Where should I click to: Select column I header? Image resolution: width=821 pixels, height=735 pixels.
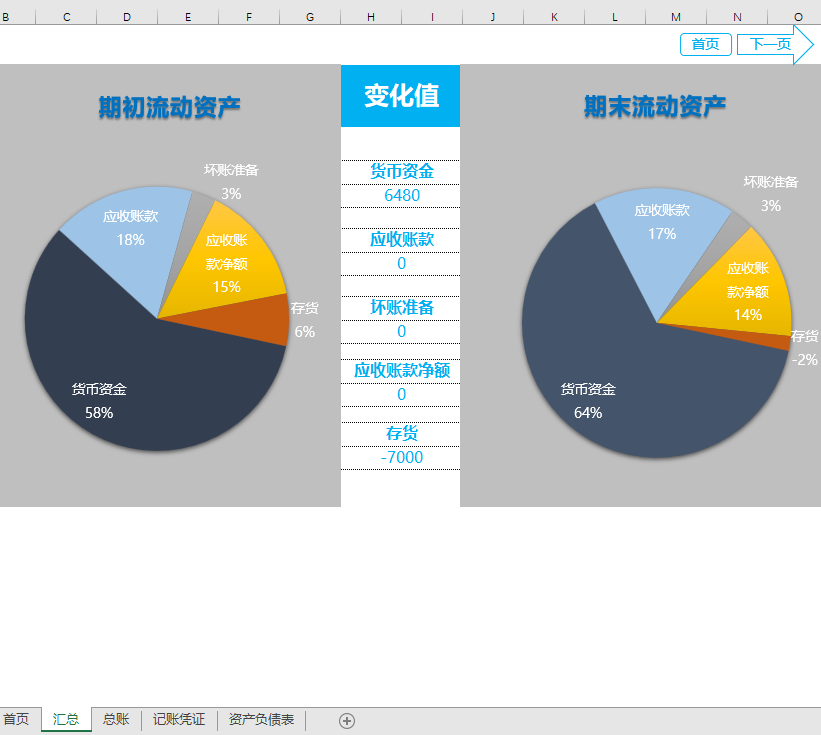pyautogui.click(x=432, y=17)
